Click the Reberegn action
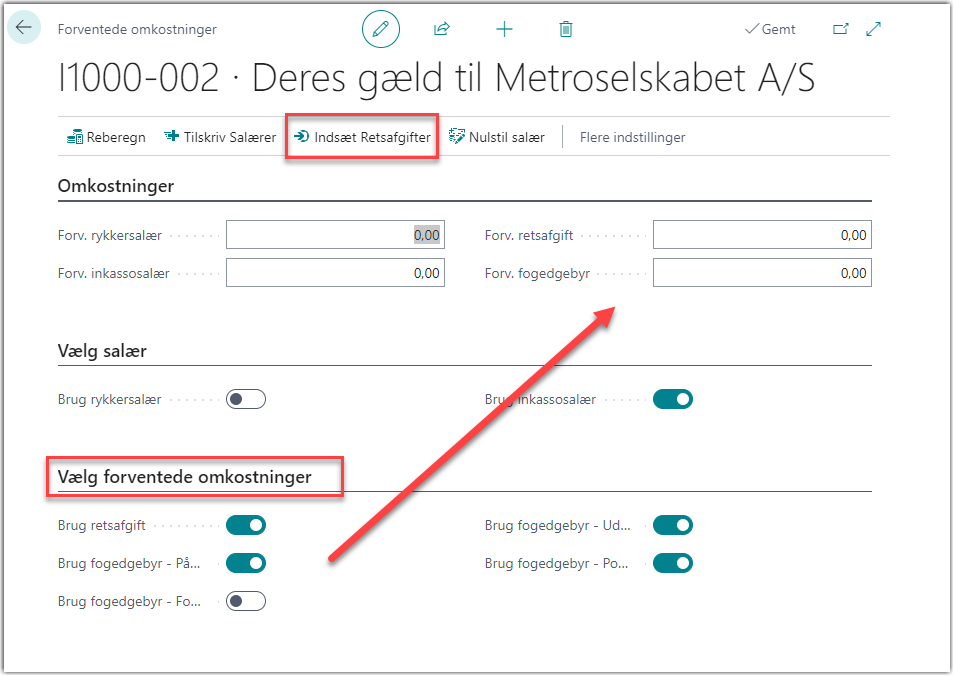The height and width of the screenshot is (676, 954). pos(106,137)
